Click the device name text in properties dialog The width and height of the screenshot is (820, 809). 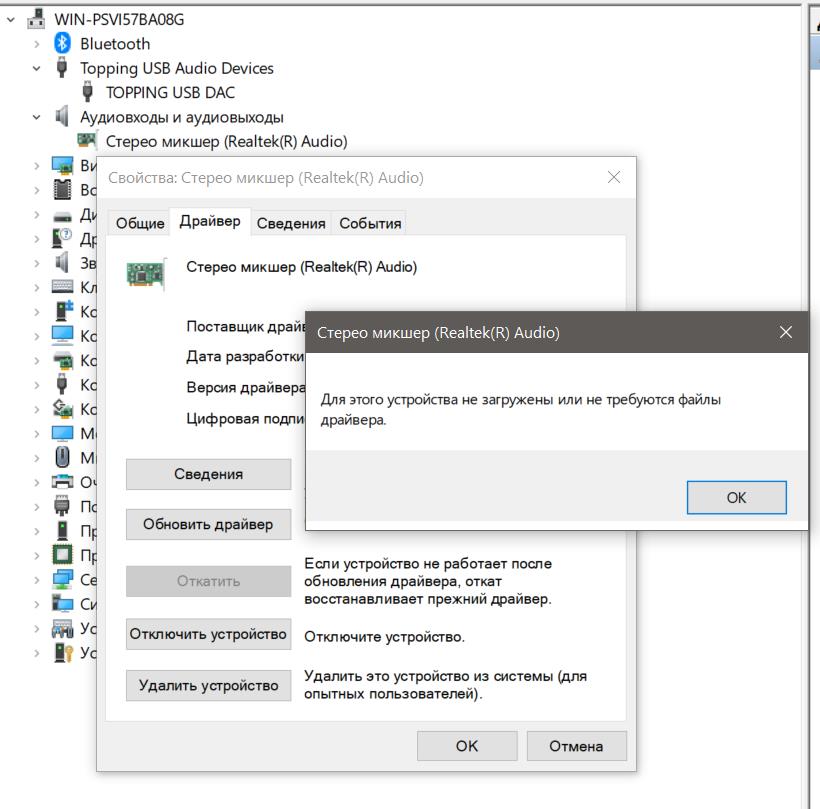302,267
